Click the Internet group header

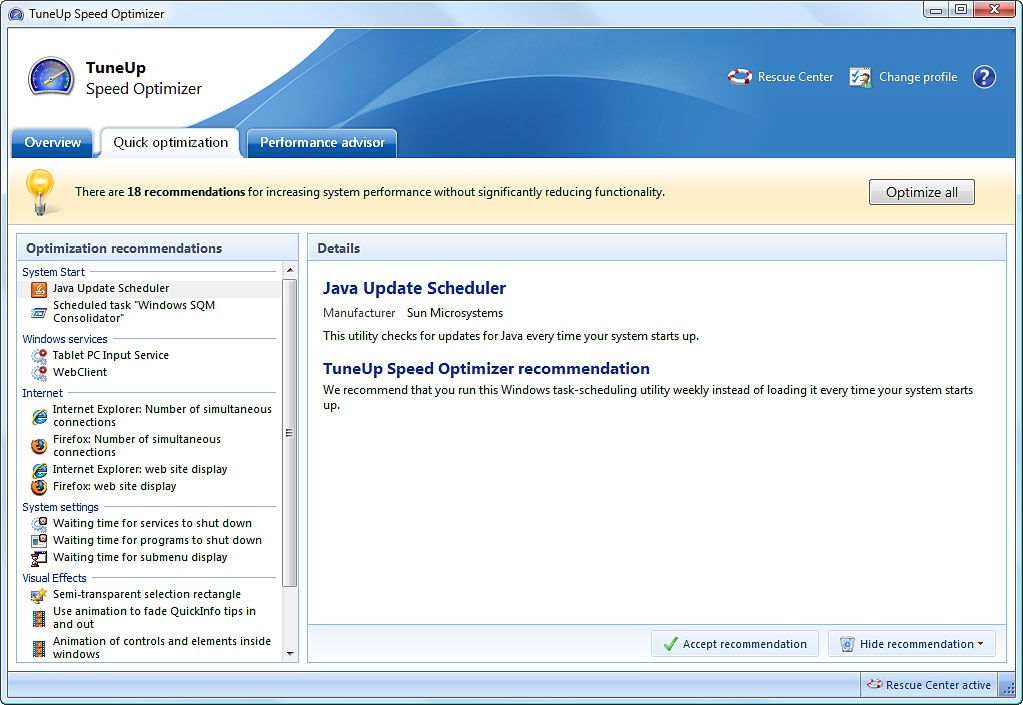(x=42, y=393)
